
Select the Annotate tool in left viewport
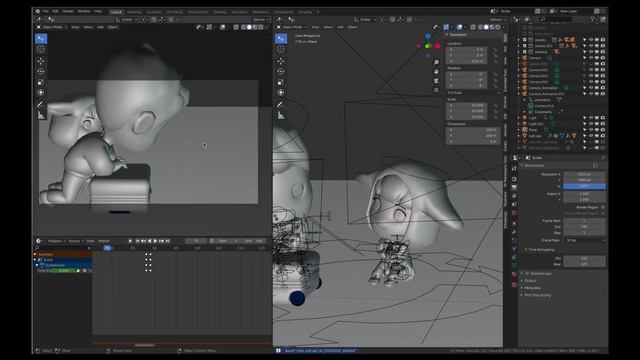pos(41,104)
